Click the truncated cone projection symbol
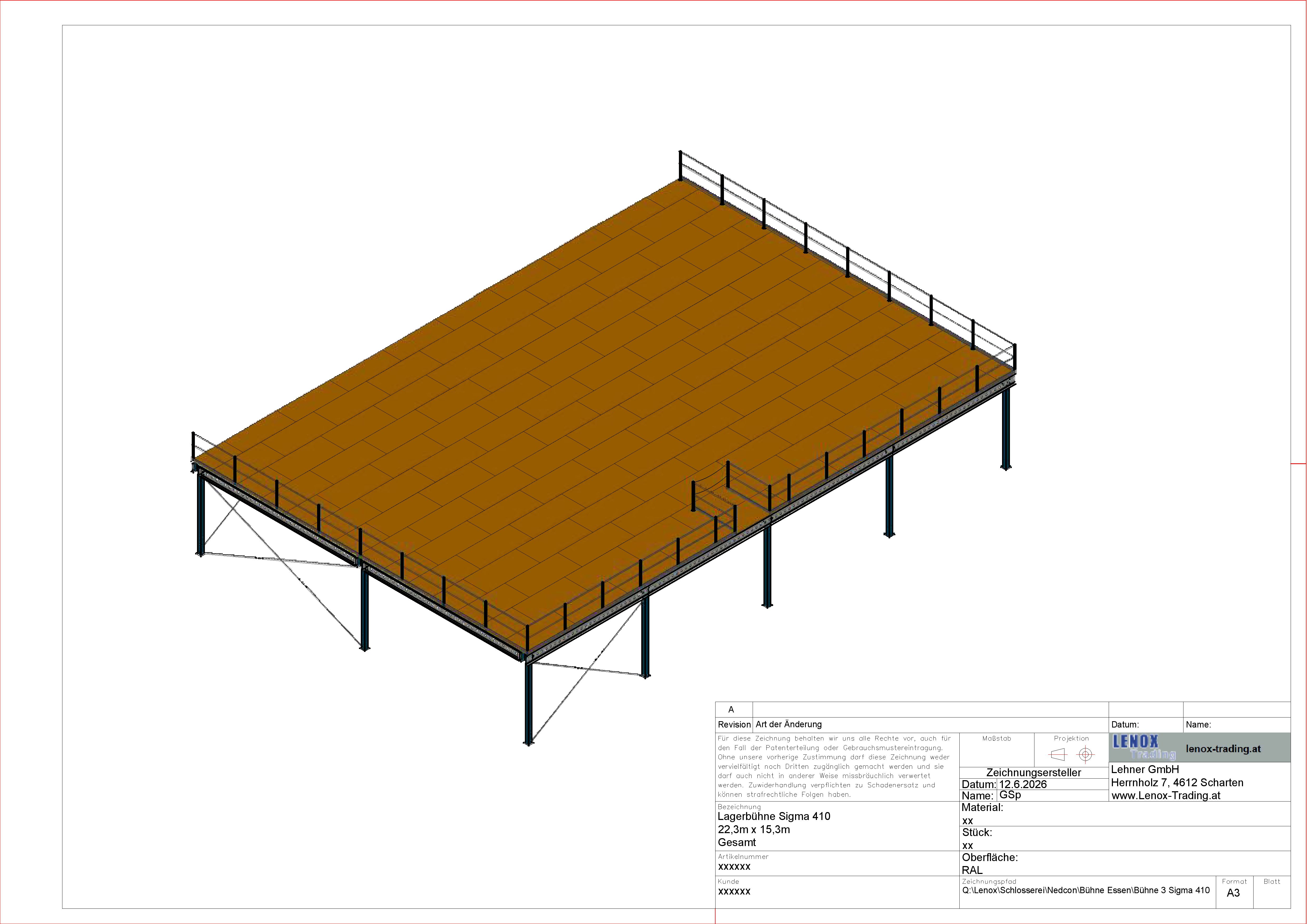 [x=1058, y=755]
